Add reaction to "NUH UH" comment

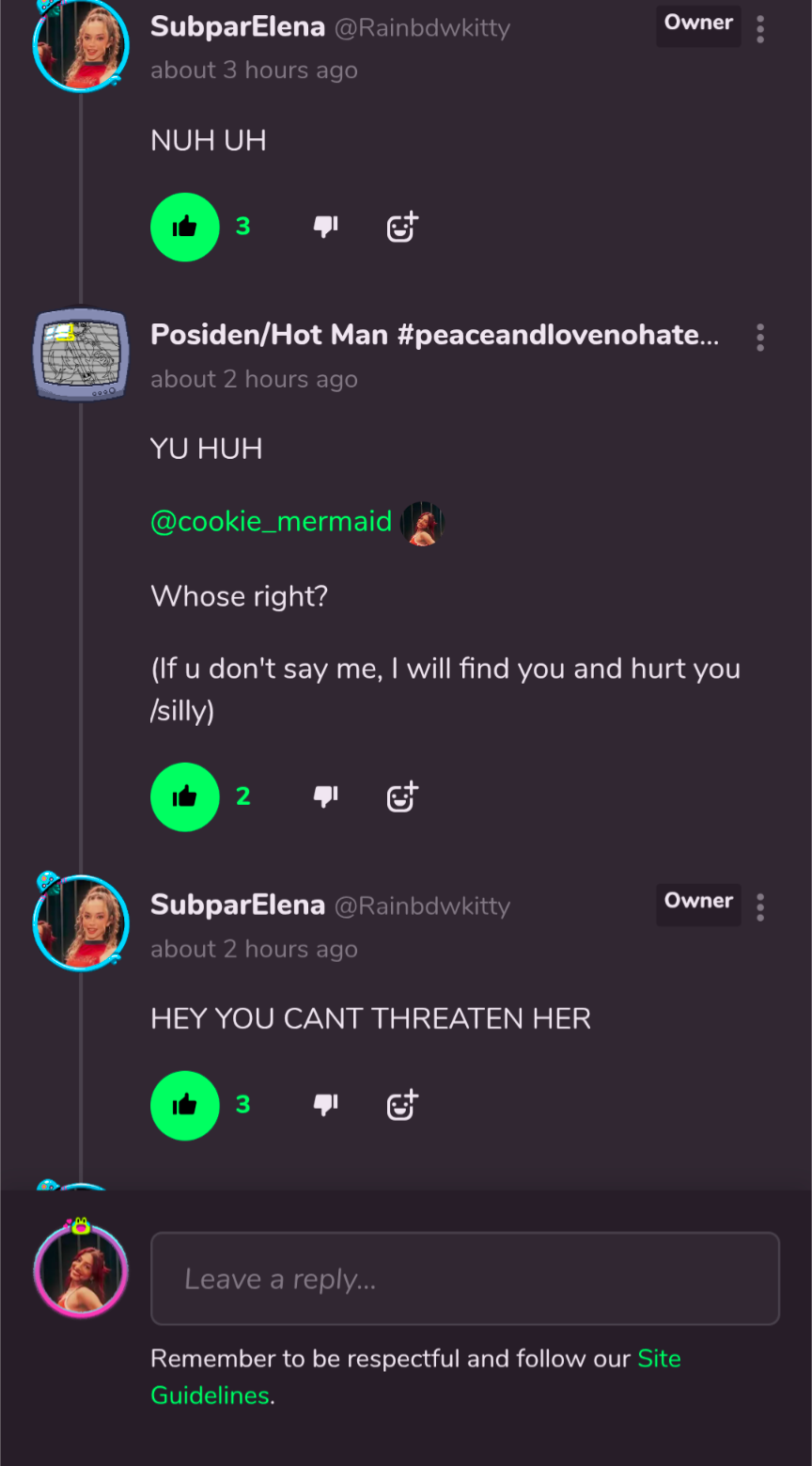(402, 227)
